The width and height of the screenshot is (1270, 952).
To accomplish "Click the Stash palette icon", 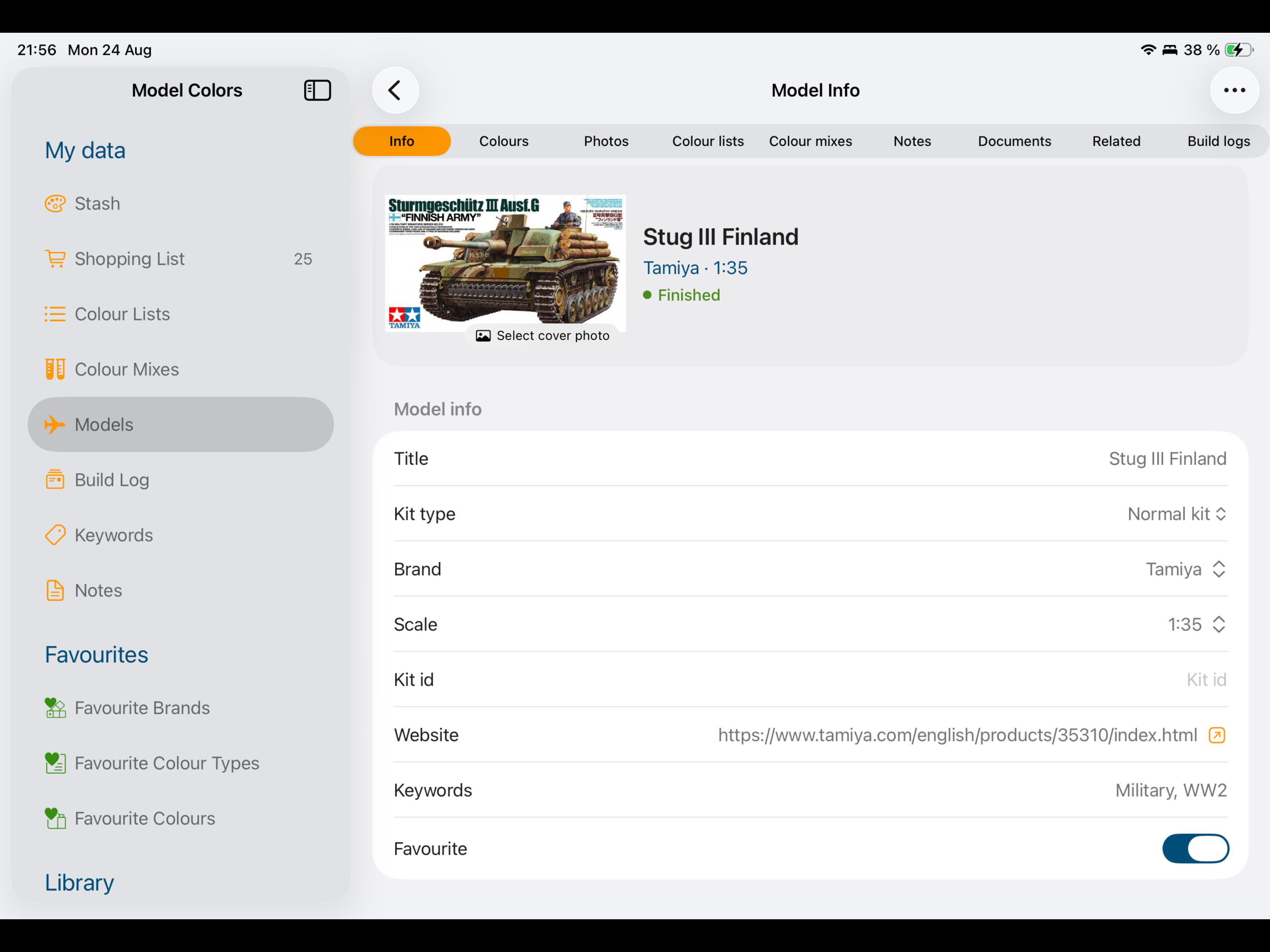I will coord(55,204).
